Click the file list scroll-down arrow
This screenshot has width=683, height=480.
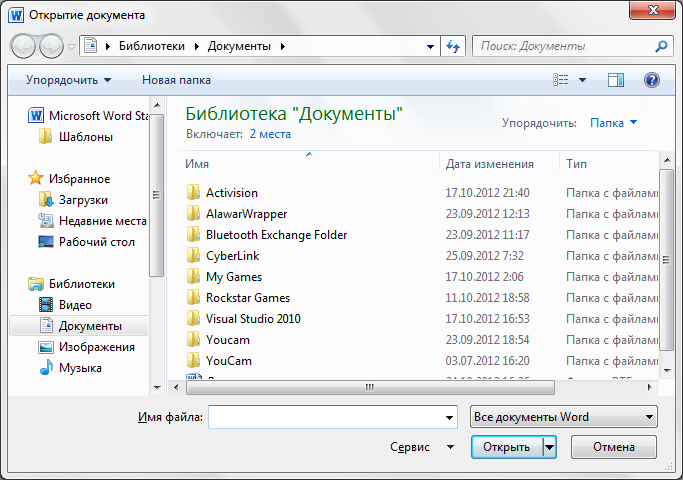click(667, 371)
